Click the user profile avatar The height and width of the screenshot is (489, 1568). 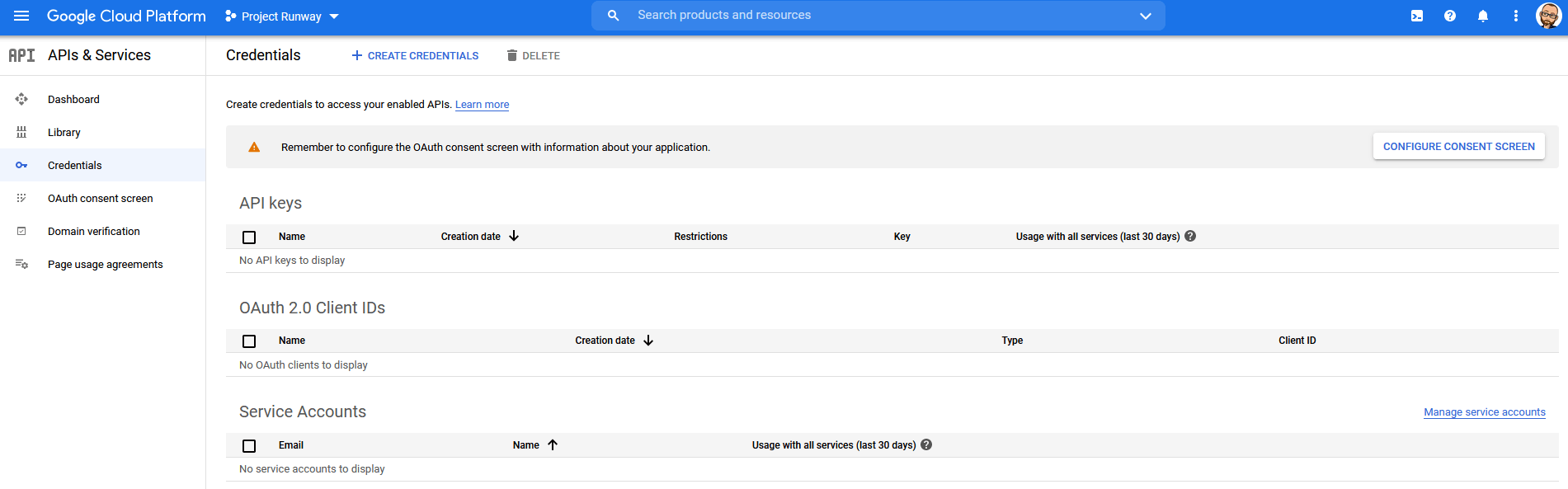pos(1548,16)
